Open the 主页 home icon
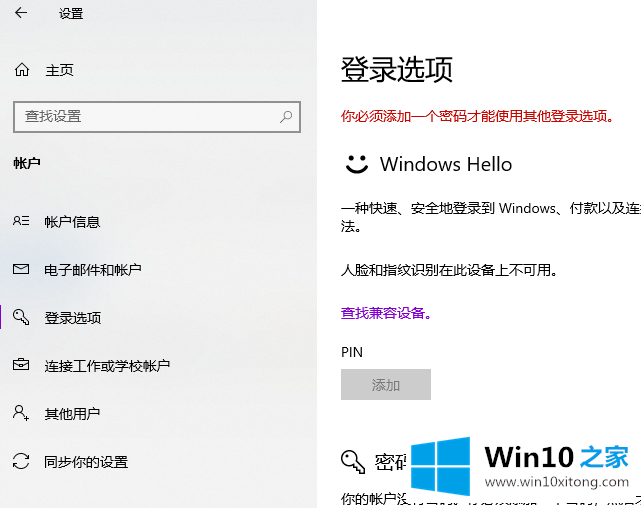Screen dimensions: 641x508 tap(22, 70)
